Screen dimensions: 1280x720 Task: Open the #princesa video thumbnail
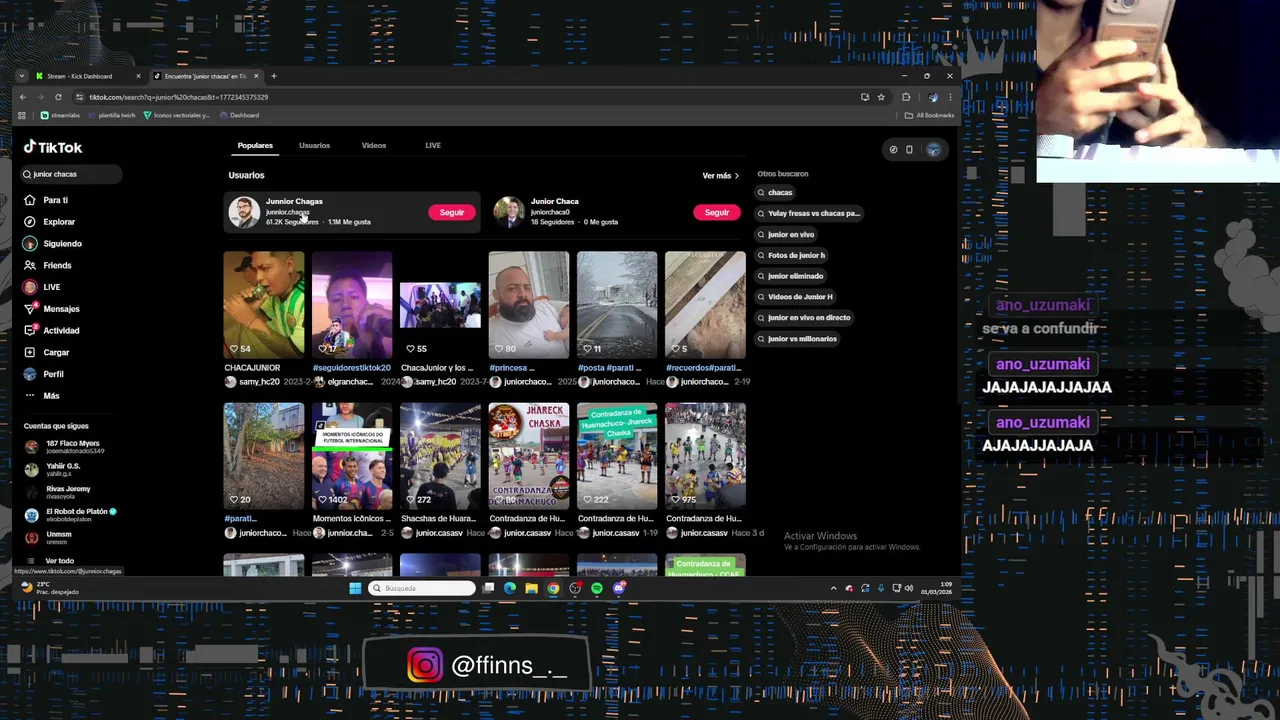(x=529, y=304)
